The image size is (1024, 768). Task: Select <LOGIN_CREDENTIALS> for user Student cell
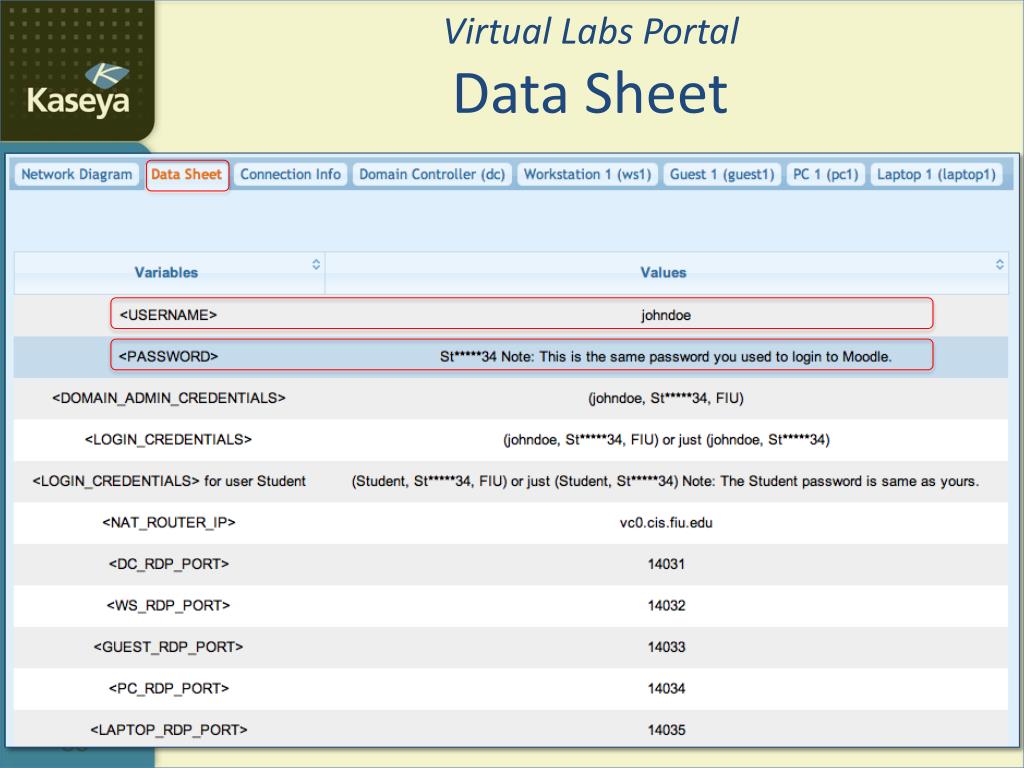[x=168, y=481]
